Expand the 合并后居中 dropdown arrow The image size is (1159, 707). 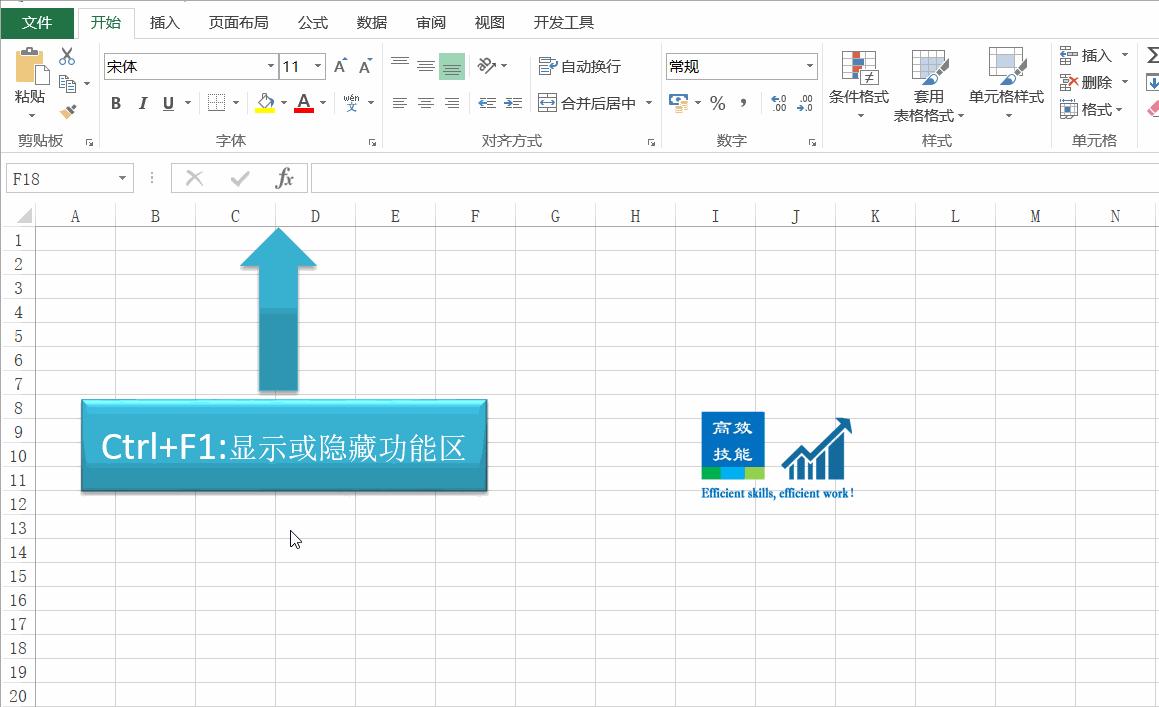(x=649, y=103)
